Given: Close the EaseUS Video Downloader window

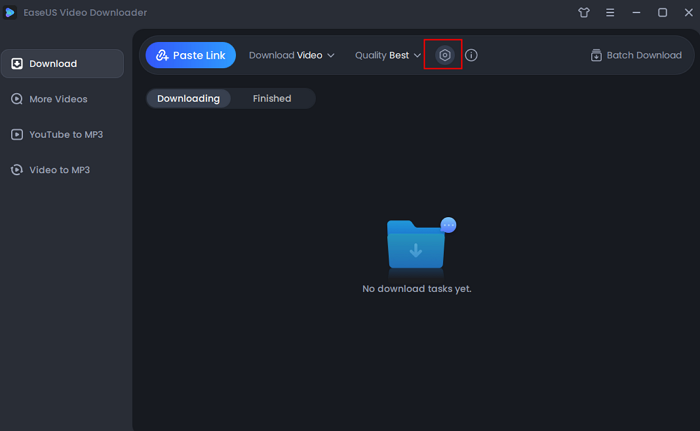Looking at the screenshot, I should (686, 13).
